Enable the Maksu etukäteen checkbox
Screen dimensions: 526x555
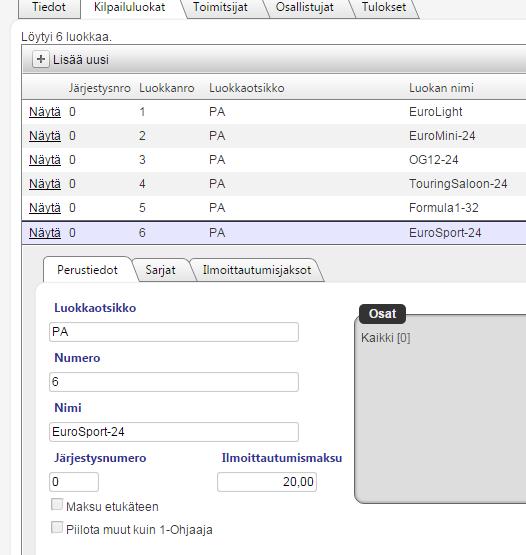[x=57, y=504]
